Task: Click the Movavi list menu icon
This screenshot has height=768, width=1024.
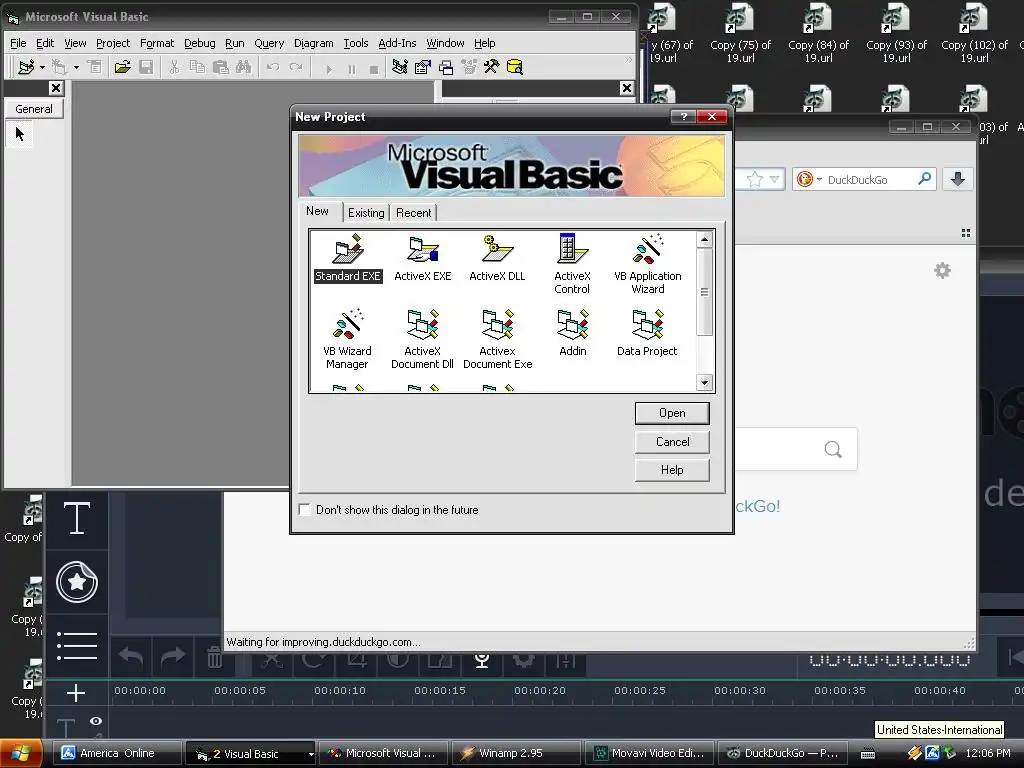Action: click(x=76, y=645)
